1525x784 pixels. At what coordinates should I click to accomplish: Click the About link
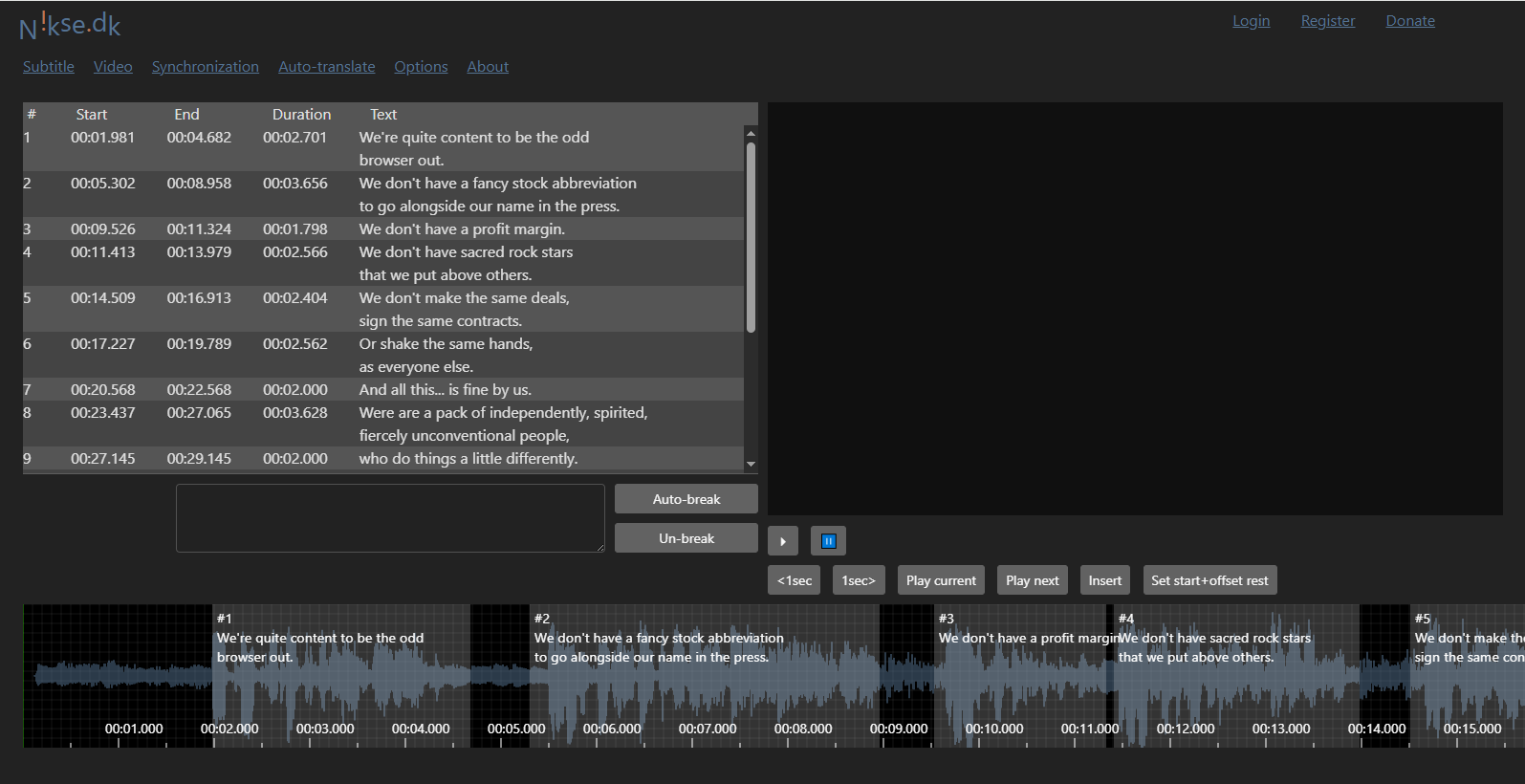click(487, 67)
